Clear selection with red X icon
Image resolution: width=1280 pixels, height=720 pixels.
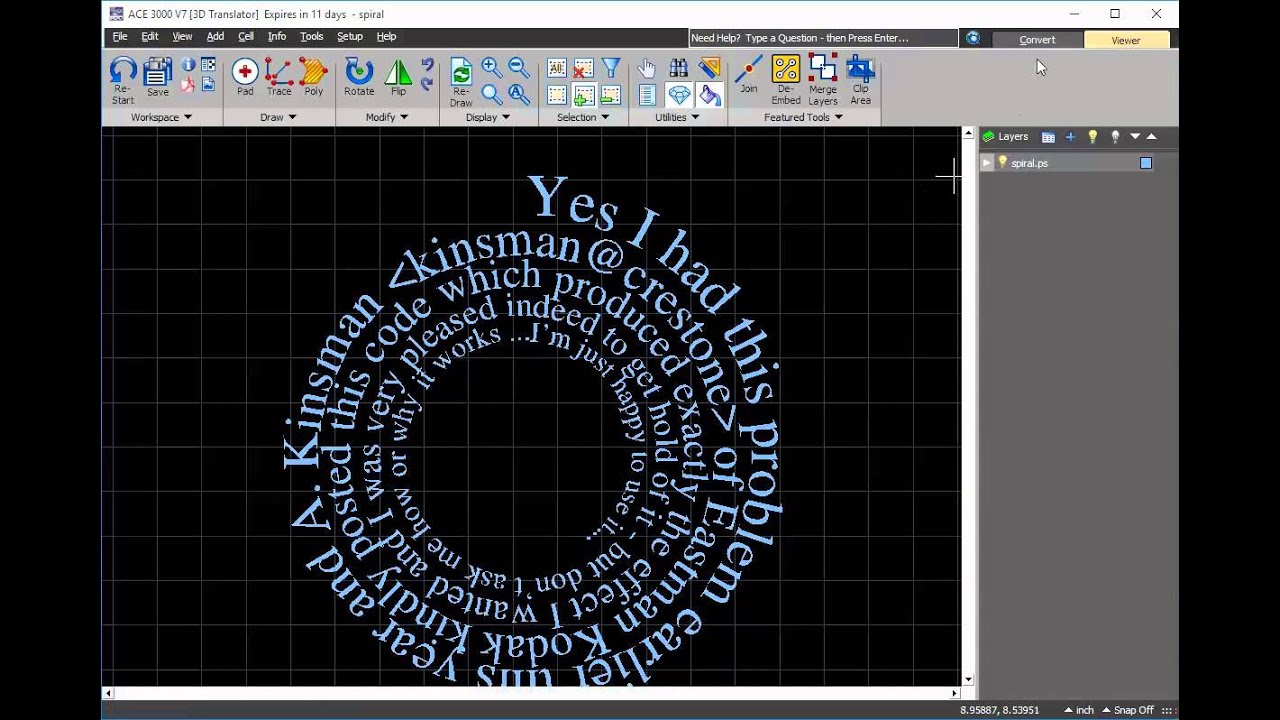coord(584,68)
